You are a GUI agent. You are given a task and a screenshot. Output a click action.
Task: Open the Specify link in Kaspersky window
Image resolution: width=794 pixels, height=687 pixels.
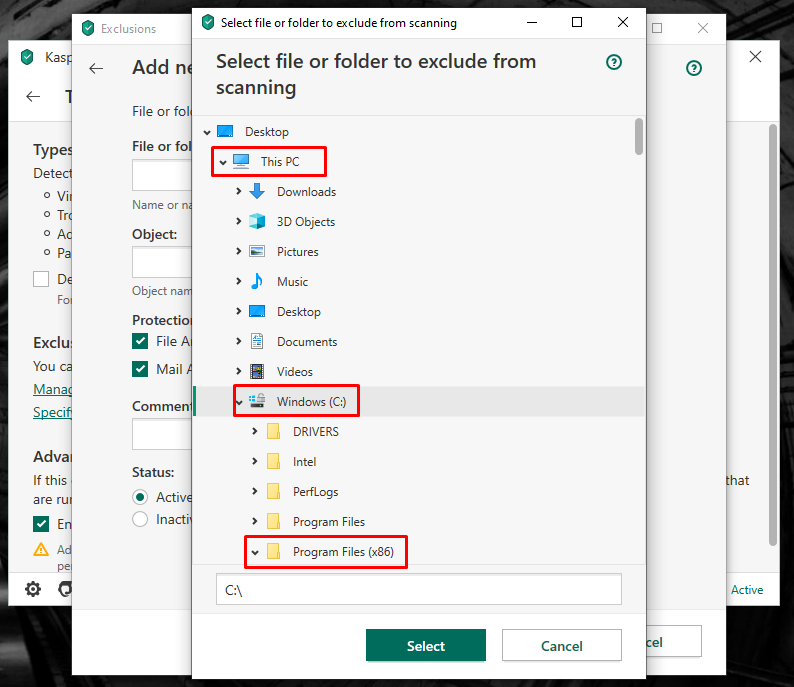coord(52,412)
